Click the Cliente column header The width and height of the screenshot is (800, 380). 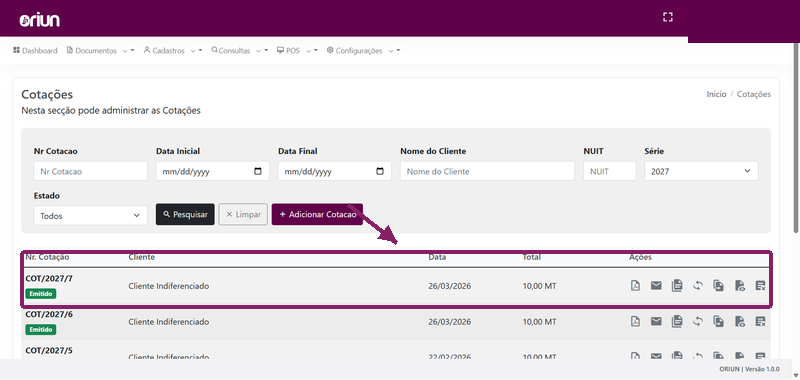[141, 257]
